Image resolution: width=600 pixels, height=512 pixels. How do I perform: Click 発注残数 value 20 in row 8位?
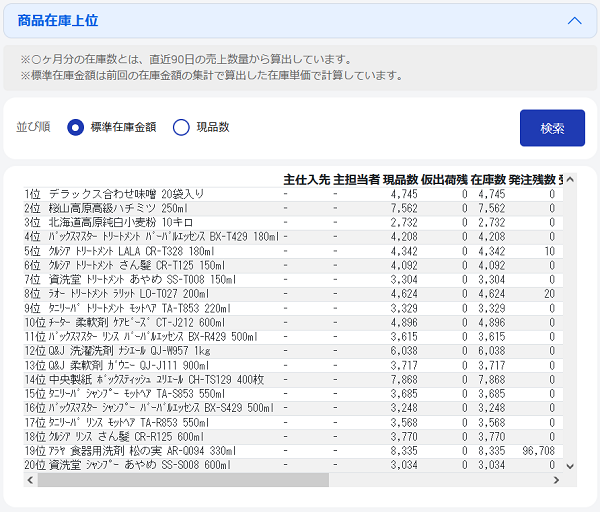click(x=549, y=294)
